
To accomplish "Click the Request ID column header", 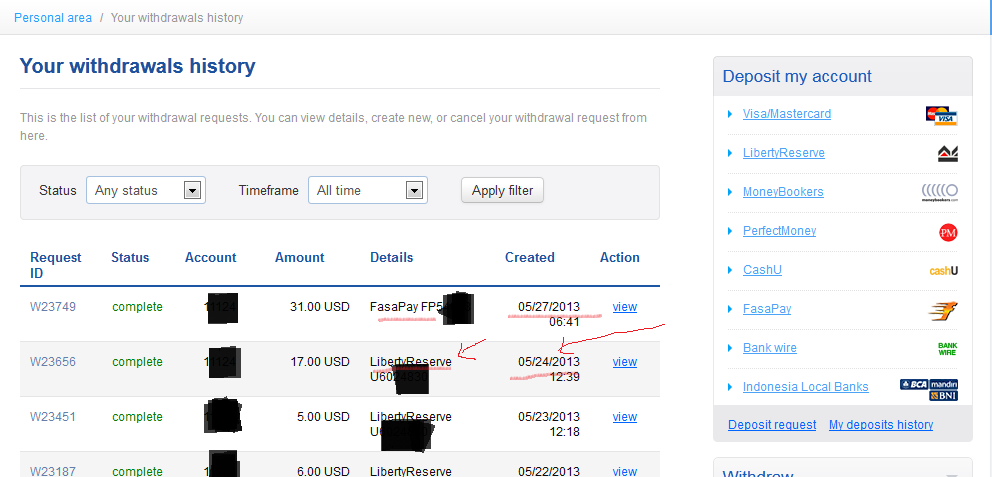I will (56, 266).
